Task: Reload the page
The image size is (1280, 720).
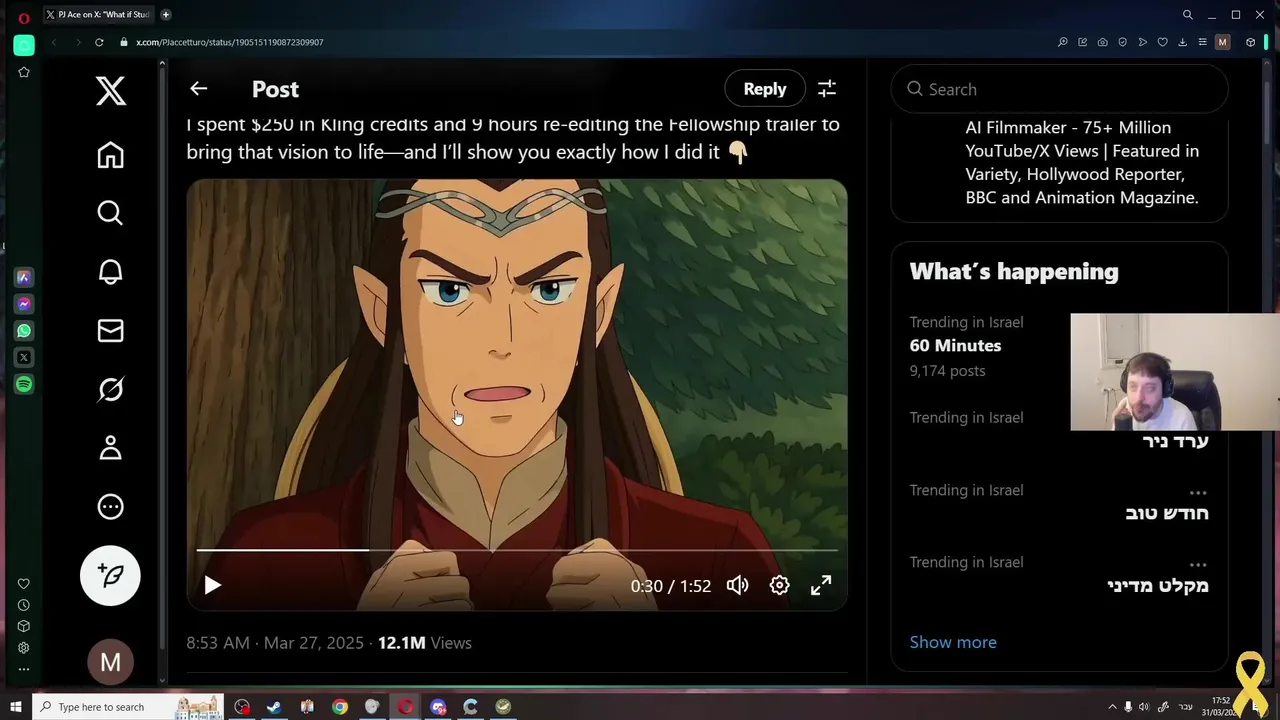Action: pyautogui.click(x=99, y=42)
